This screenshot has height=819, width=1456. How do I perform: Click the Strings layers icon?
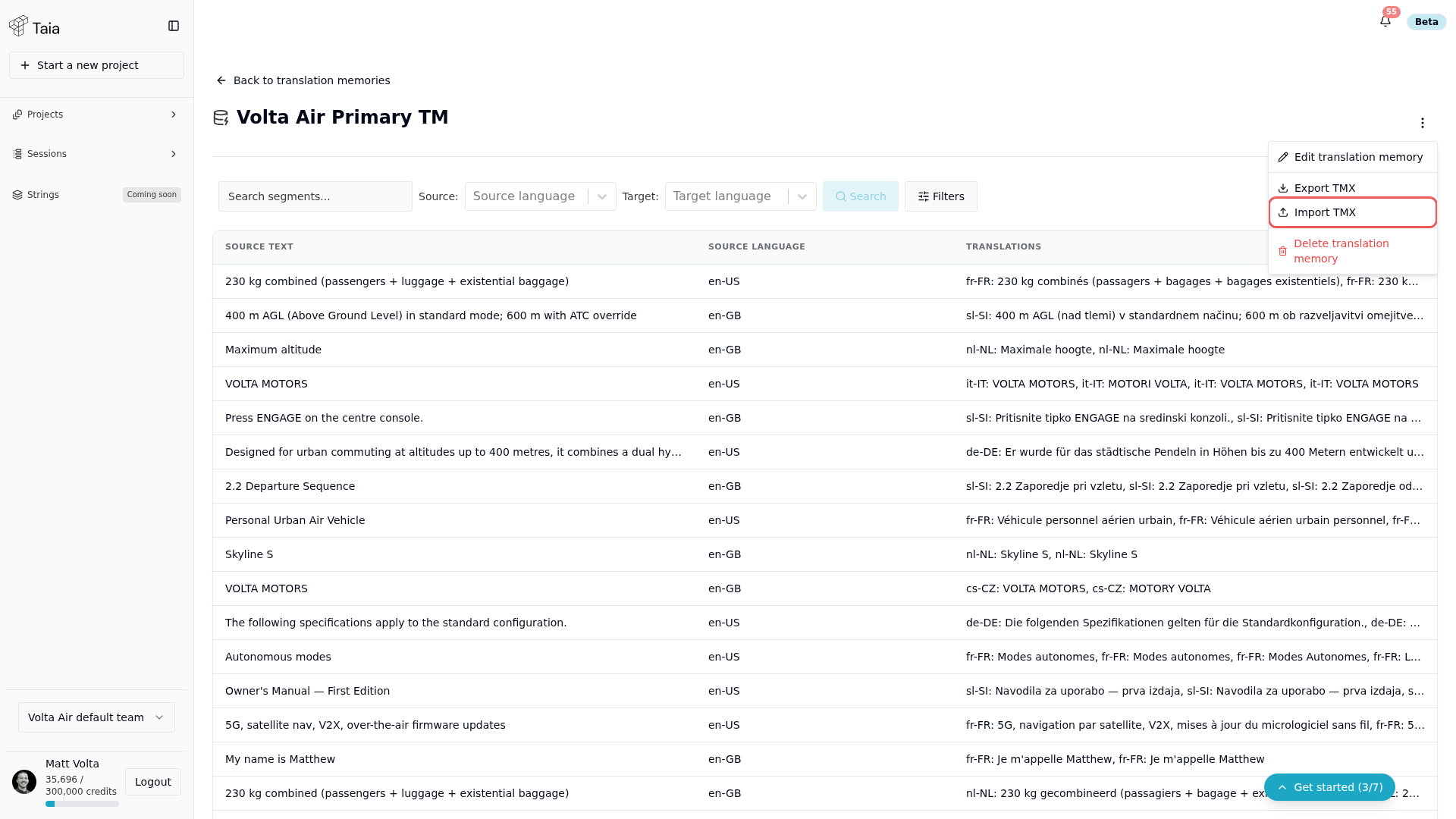tap(17, 195)
